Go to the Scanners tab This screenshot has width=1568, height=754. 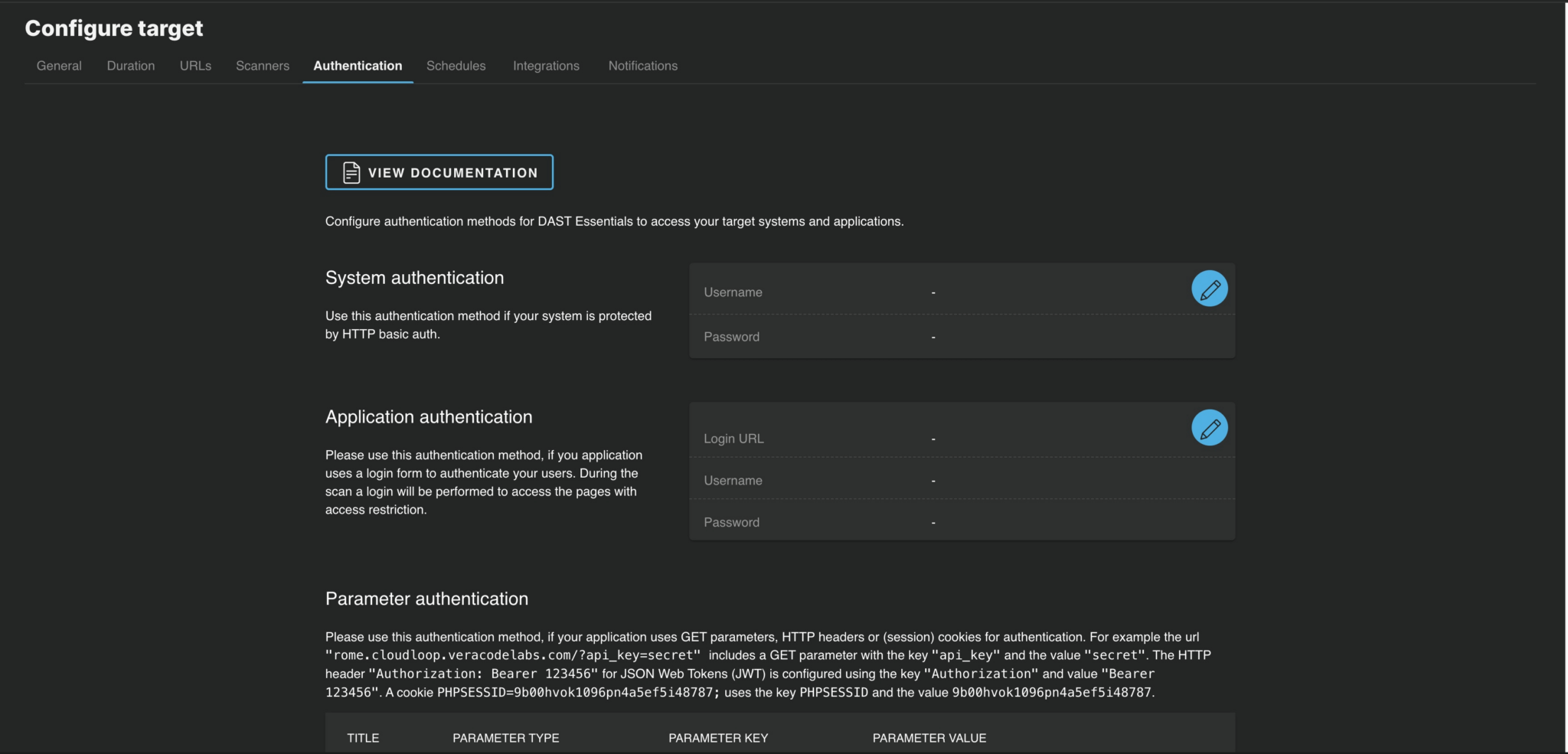(263, 66)
